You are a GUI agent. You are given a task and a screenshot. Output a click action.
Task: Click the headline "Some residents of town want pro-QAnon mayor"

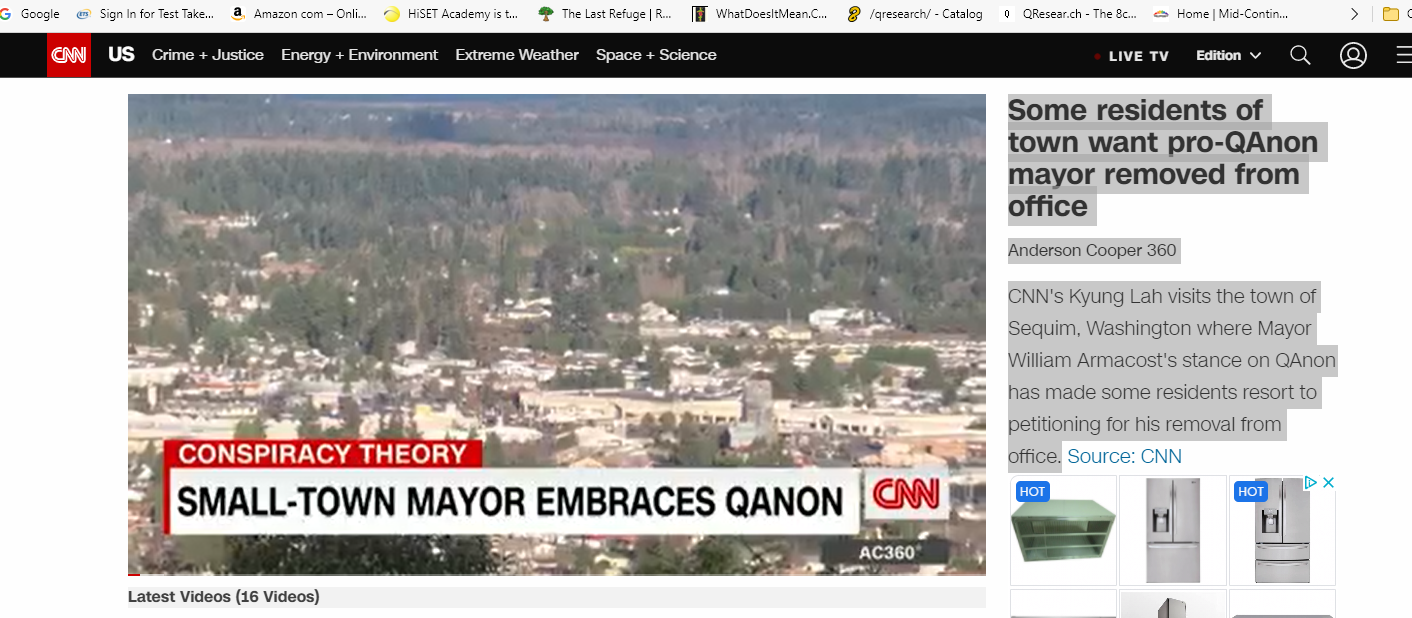pyautogui.click(x=1163, y=158)
